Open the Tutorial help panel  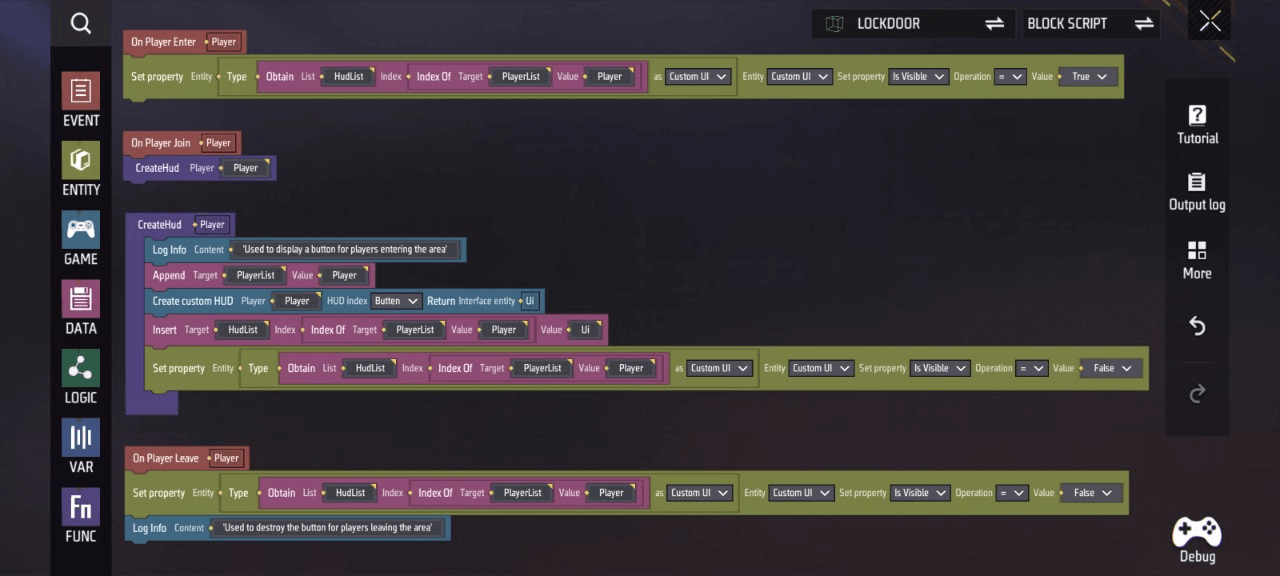(1197, 124)
